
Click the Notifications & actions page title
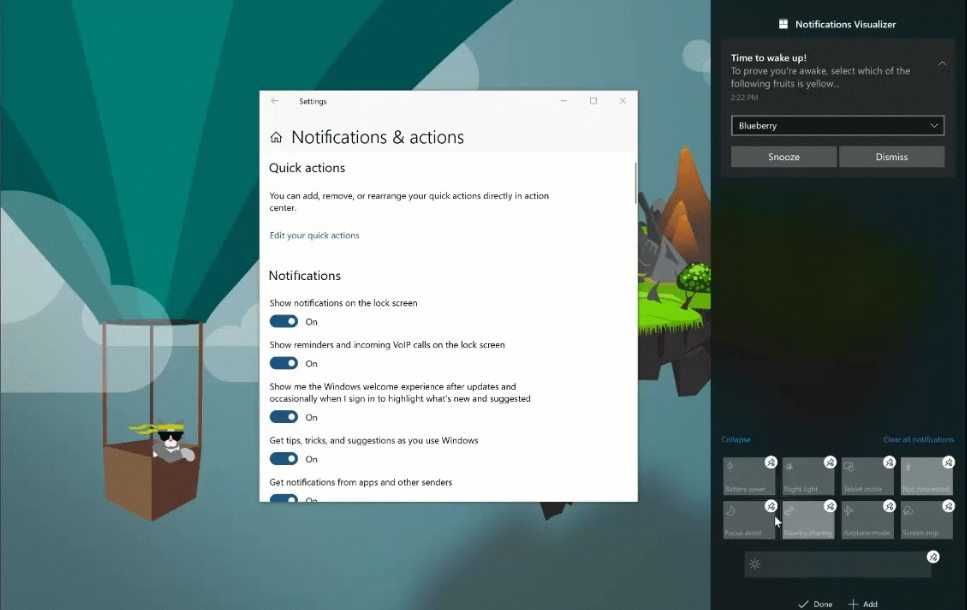(377, 137)
